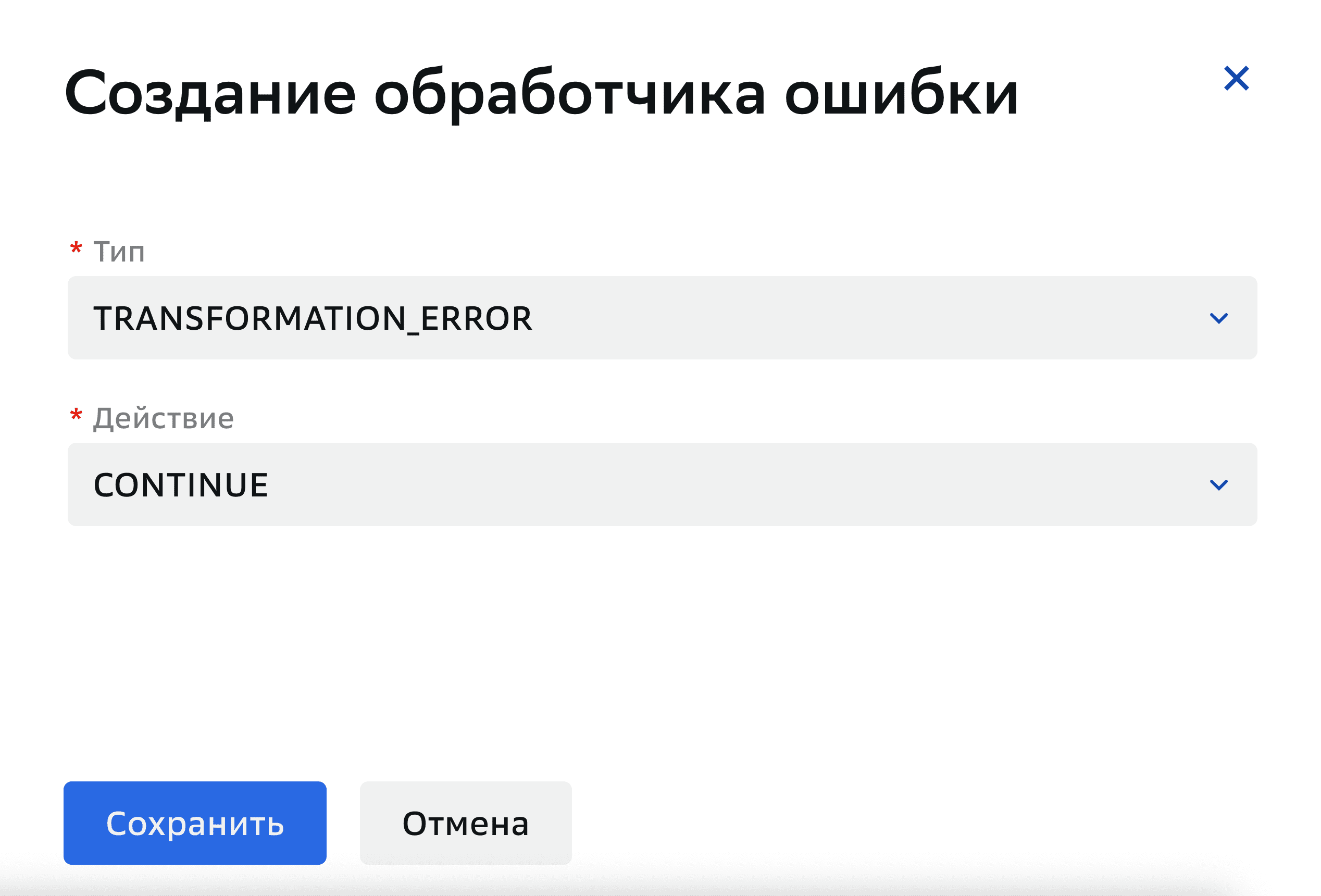Click Отмена to cancel
This screenshot has height=896, width=1321.
click(465, 823)
